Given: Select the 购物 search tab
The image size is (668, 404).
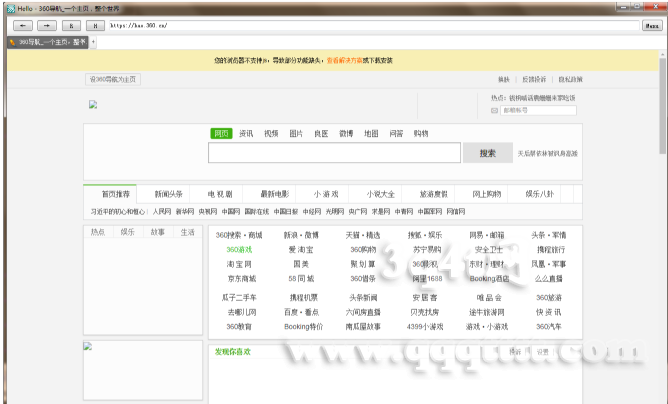Looking at the screenshot, I should [421, 133].
